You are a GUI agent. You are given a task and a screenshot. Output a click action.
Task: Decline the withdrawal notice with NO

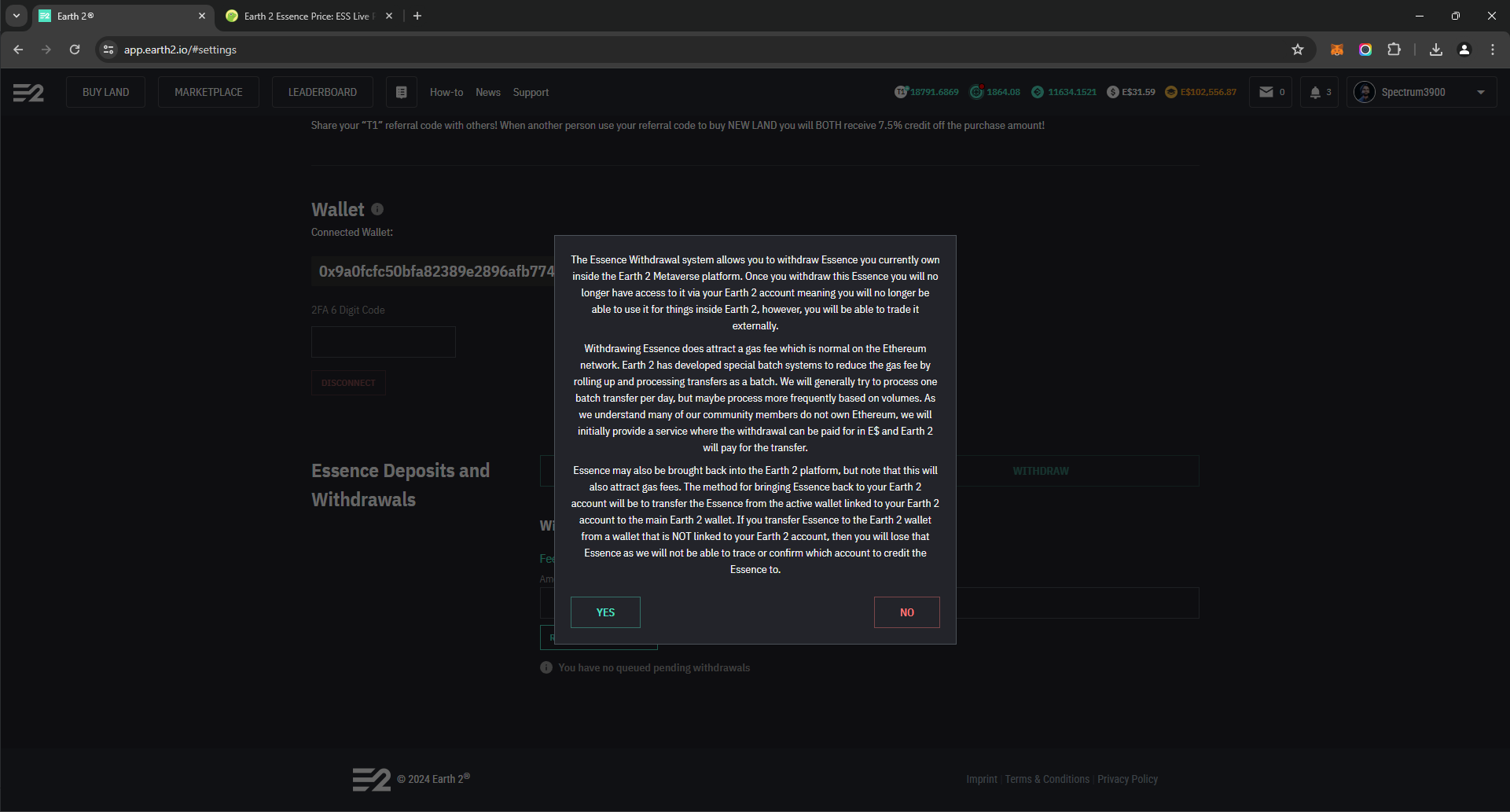click(906, 612)
